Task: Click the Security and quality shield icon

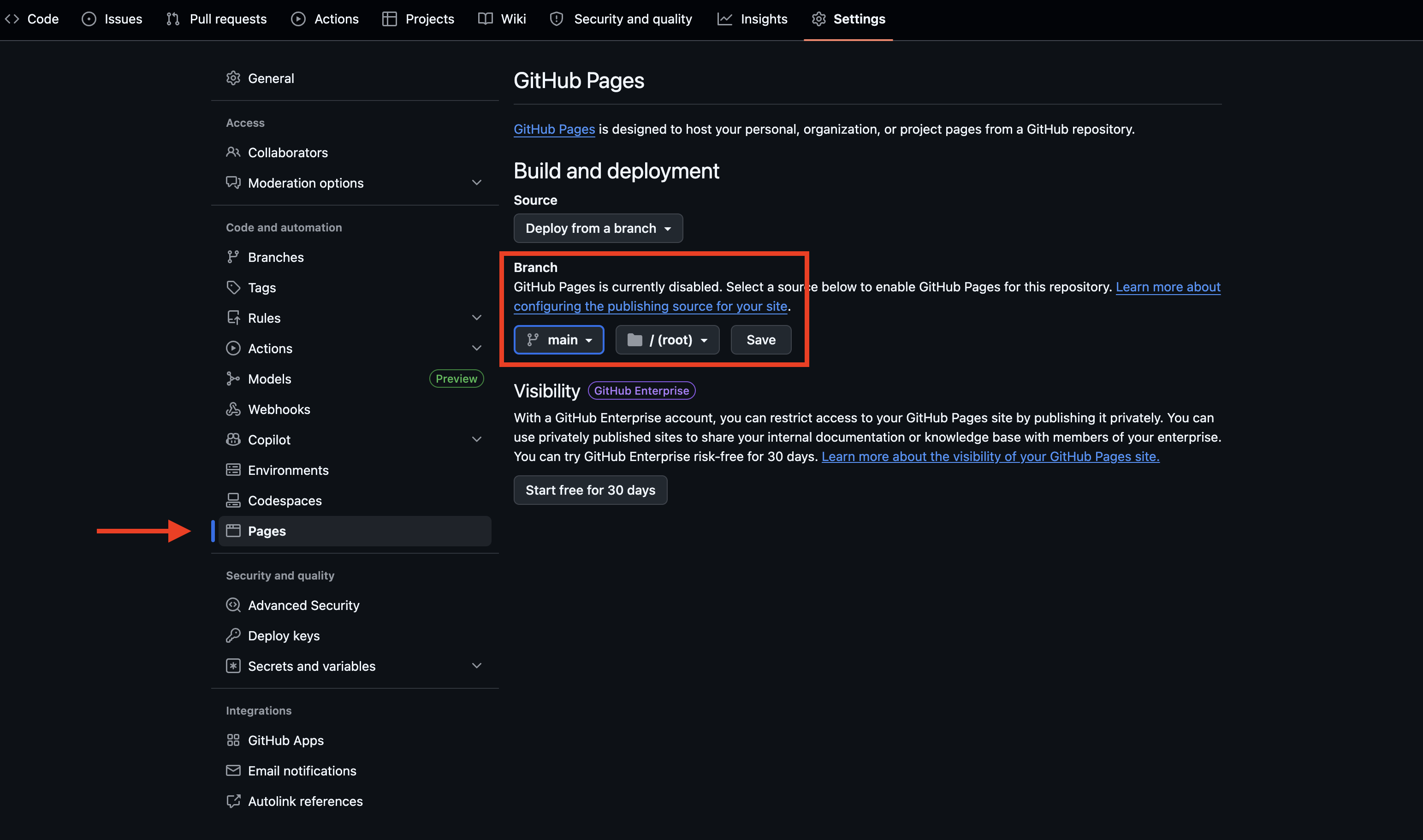Action: pos(557,19)
